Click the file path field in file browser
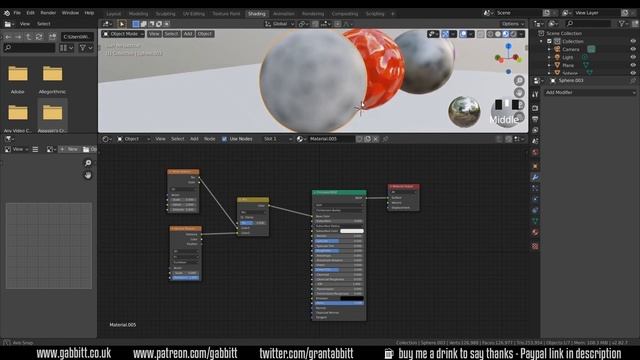Viewport: 640px width, 360px height. coord(78,37)
